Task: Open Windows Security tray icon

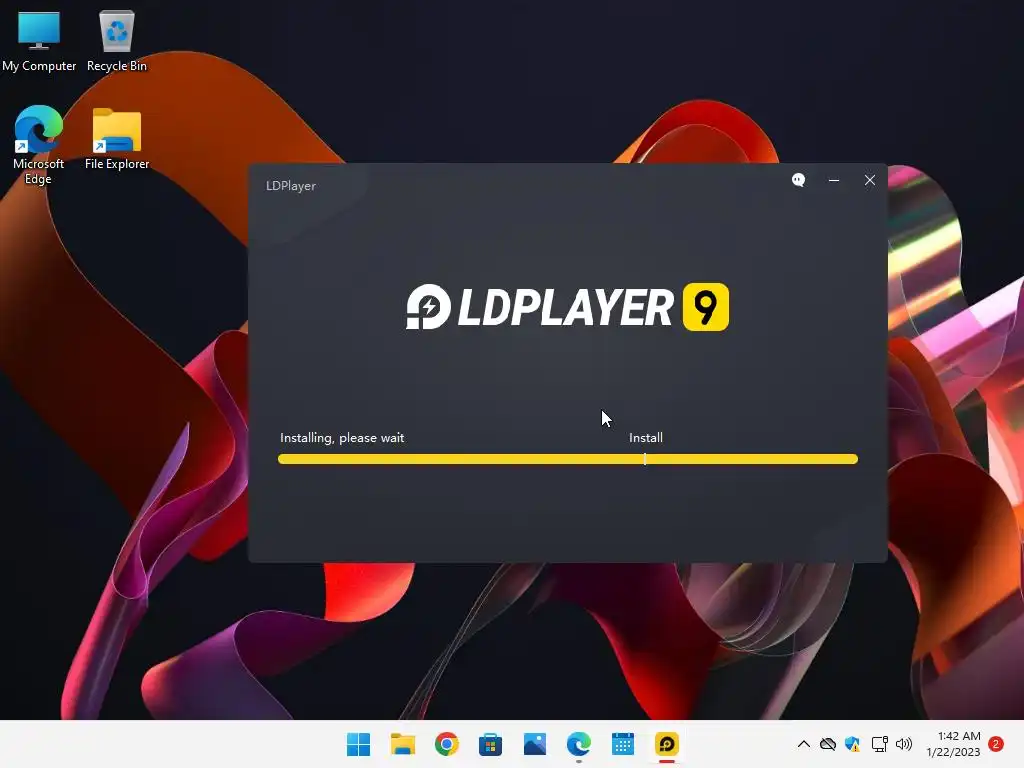Action: coord(852,744)
